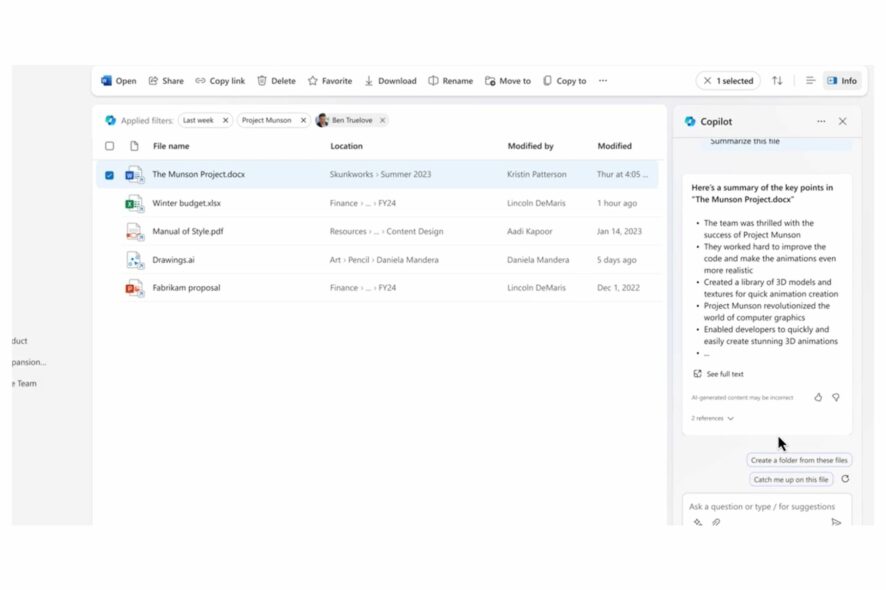886x590 pixels.
Task: Close the Copilot panel
Action: [x=842, y=122]
